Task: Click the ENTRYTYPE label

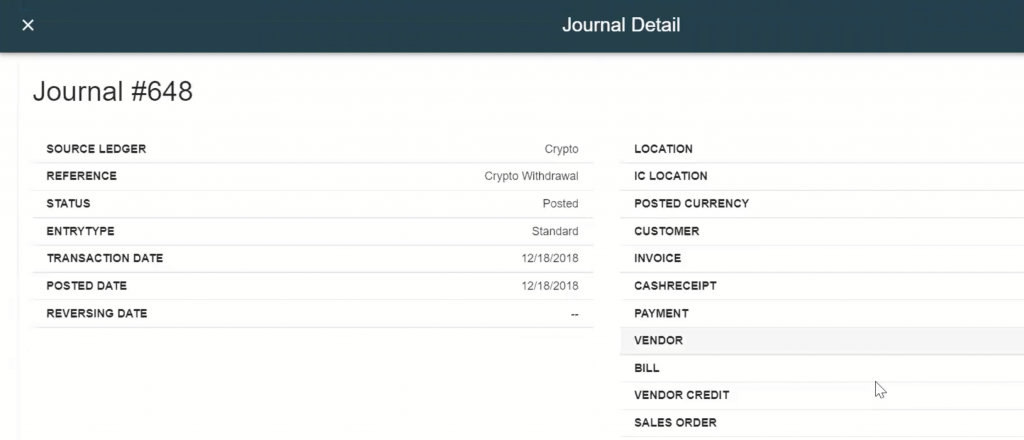Action: (80, 231)
